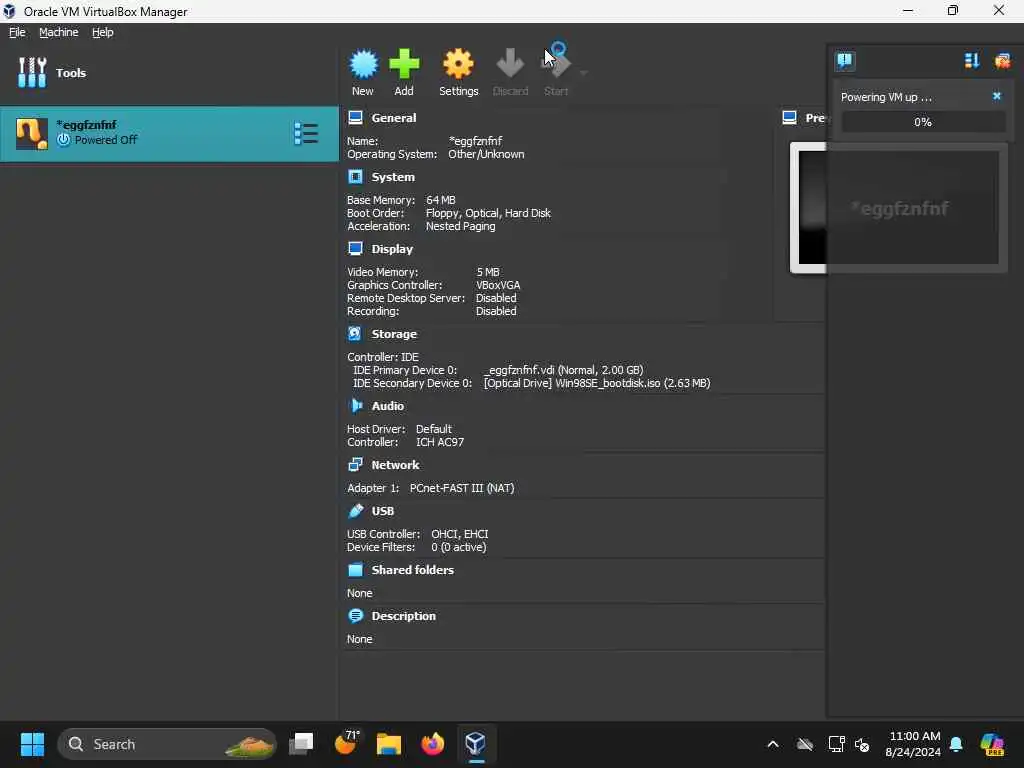The image size is (1024, 768).
Task: Click the Description section speech icon
Action: [355, 616]
